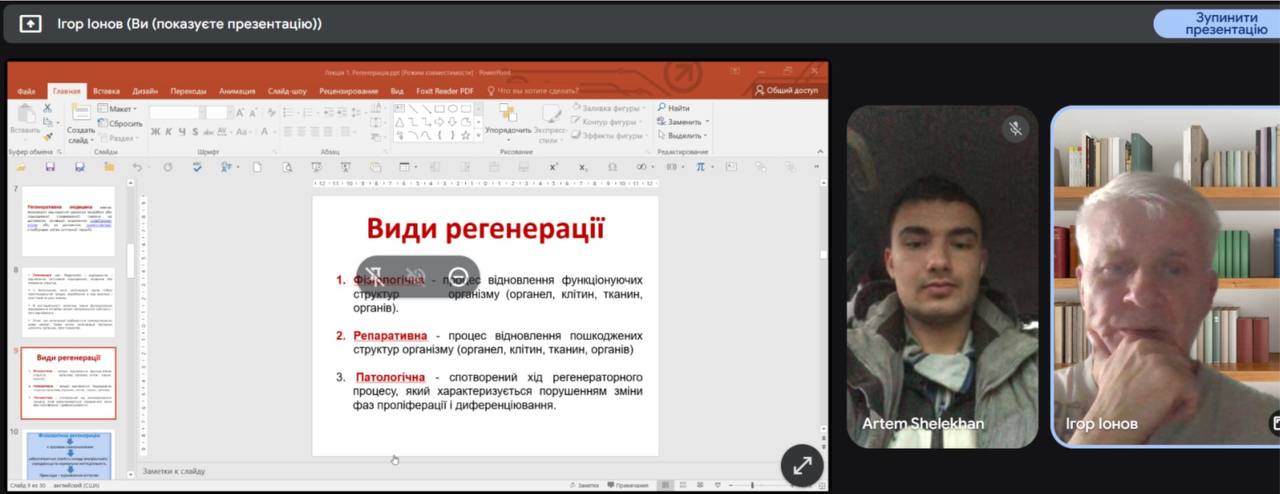Screen dimensions: 1280x494
Task: Open the Анимация ribbon tab
Action: [x=237, y=91]
